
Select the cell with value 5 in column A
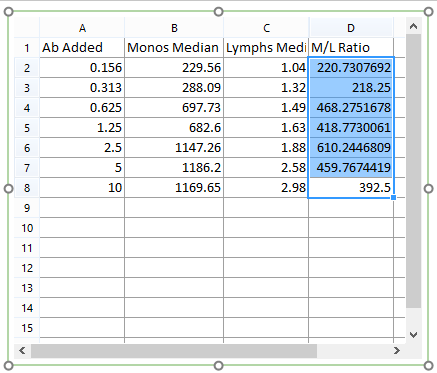pos(82,168)
